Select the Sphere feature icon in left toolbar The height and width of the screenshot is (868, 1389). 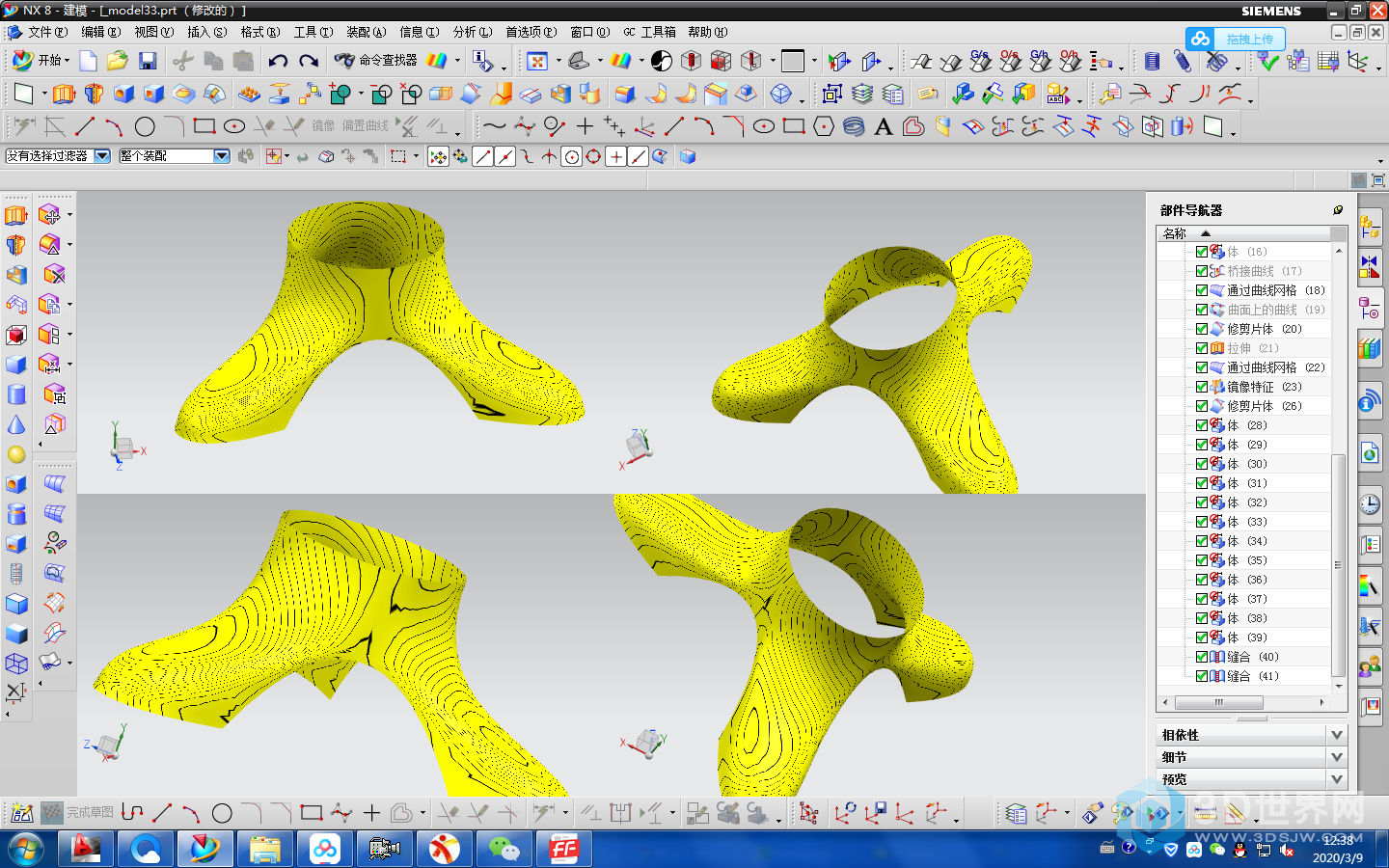(x=16, y=454)
